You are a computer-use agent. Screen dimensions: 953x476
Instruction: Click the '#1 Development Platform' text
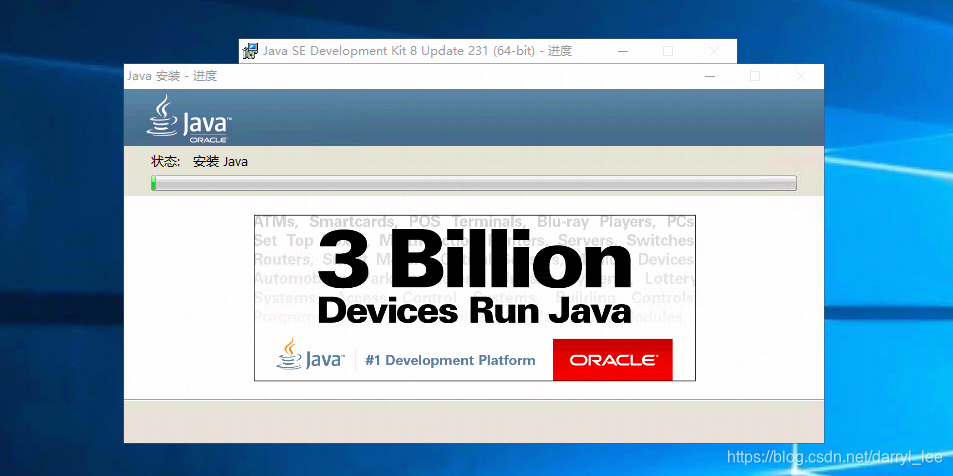coord(450,360)
